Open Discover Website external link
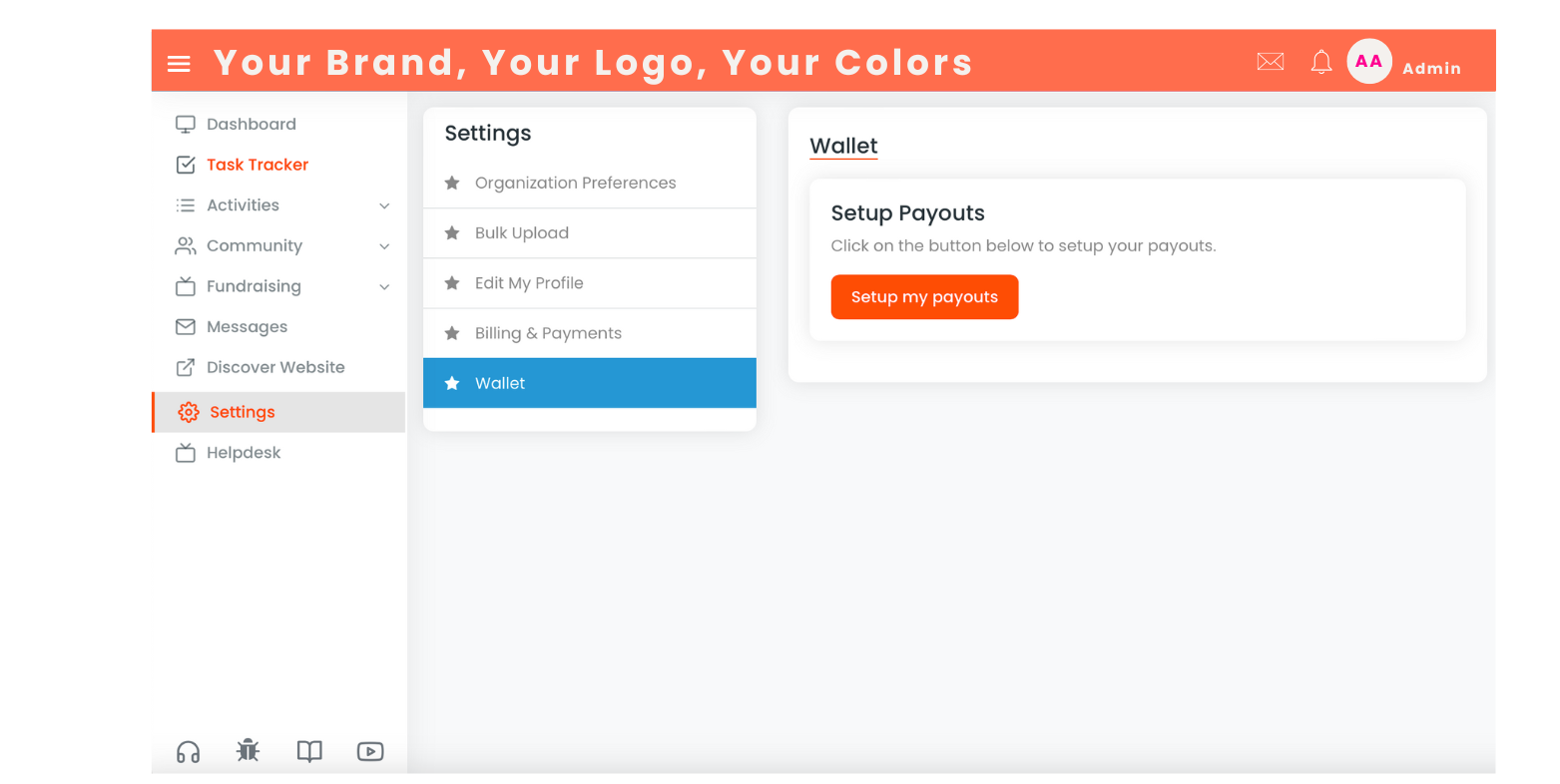This screenshot has height=784, width=1560. (260, 367)
